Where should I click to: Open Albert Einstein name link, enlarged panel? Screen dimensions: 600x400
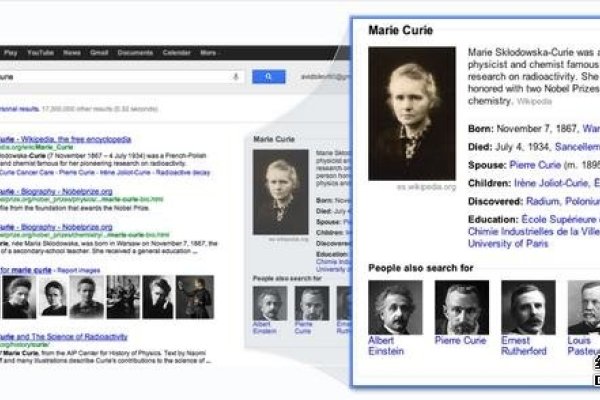pyautogui.click(x=386, y=346)
